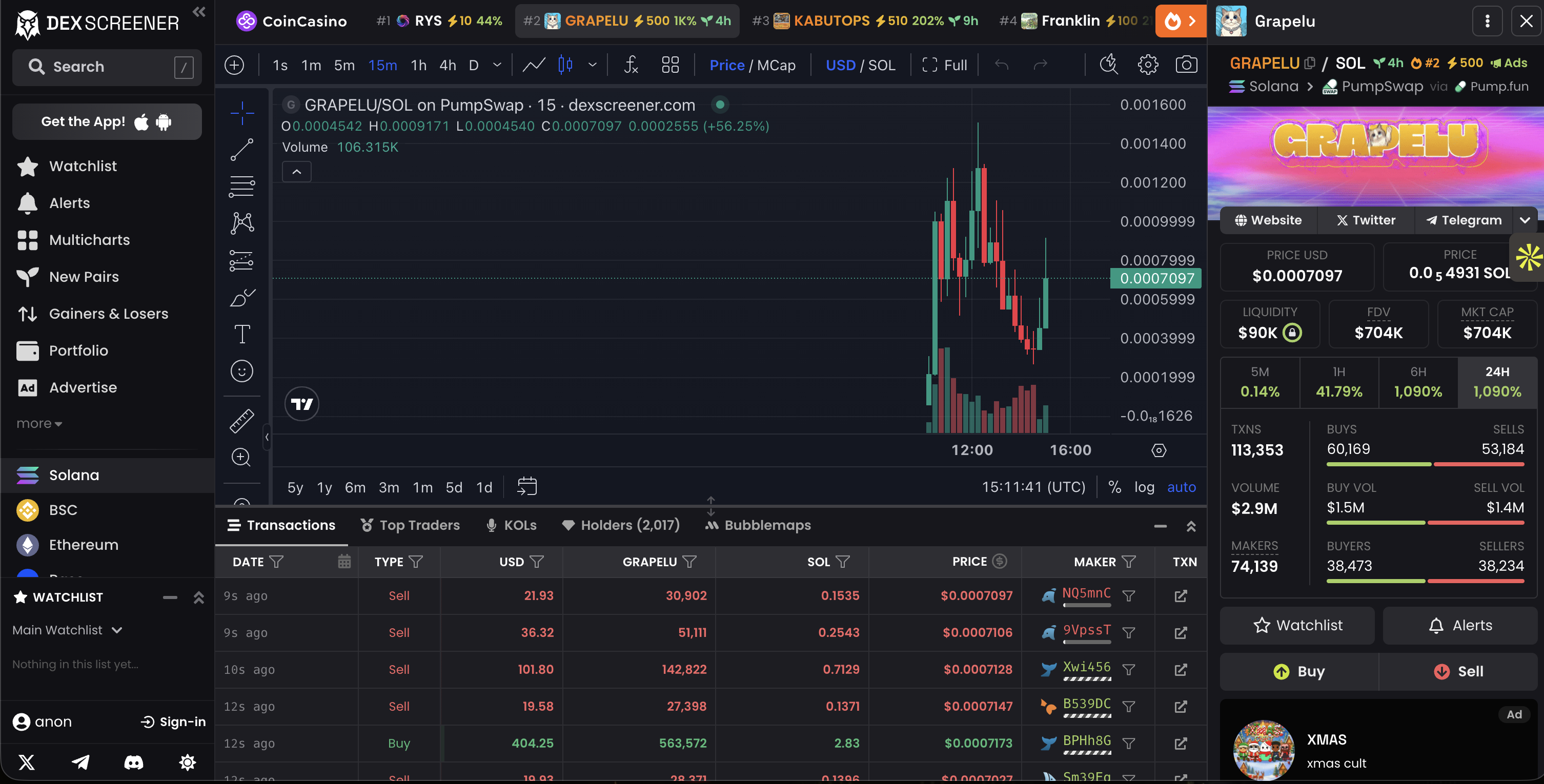This screenshot has height=784, width=1544.
Task: Open the indicators fx menu
Action: tap(631, 65)
